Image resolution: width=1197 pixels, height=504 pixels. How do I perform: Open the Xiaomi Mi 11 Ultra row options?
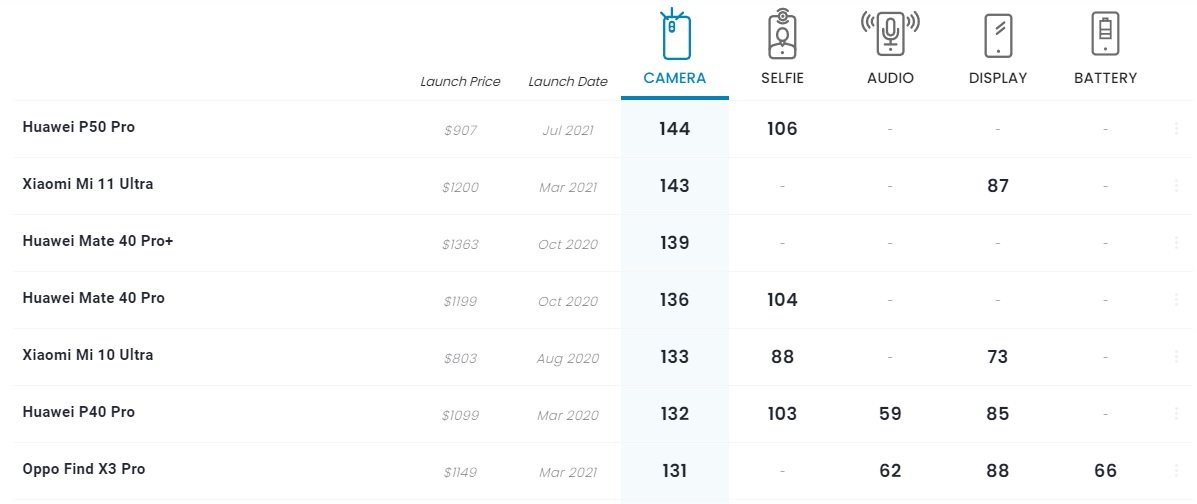click(1176, 186)
